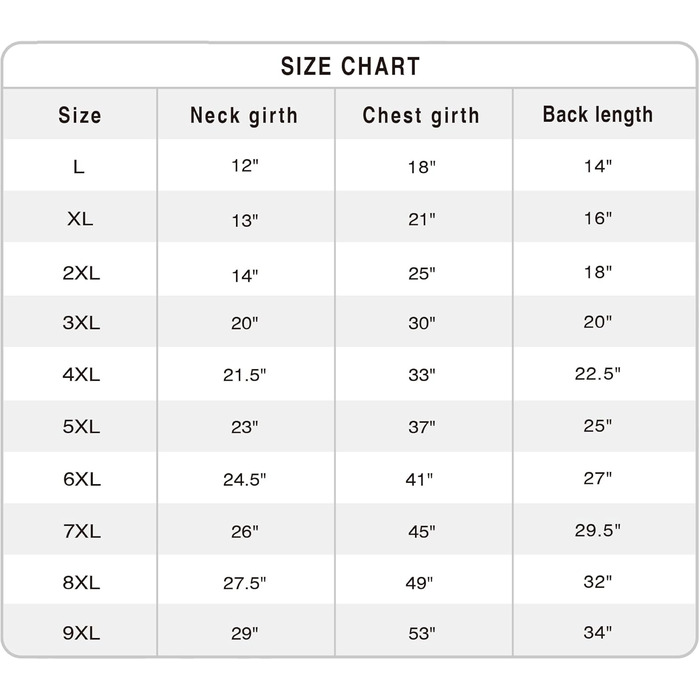
Task: Click the 22.5" back length value
Action: 597,373
